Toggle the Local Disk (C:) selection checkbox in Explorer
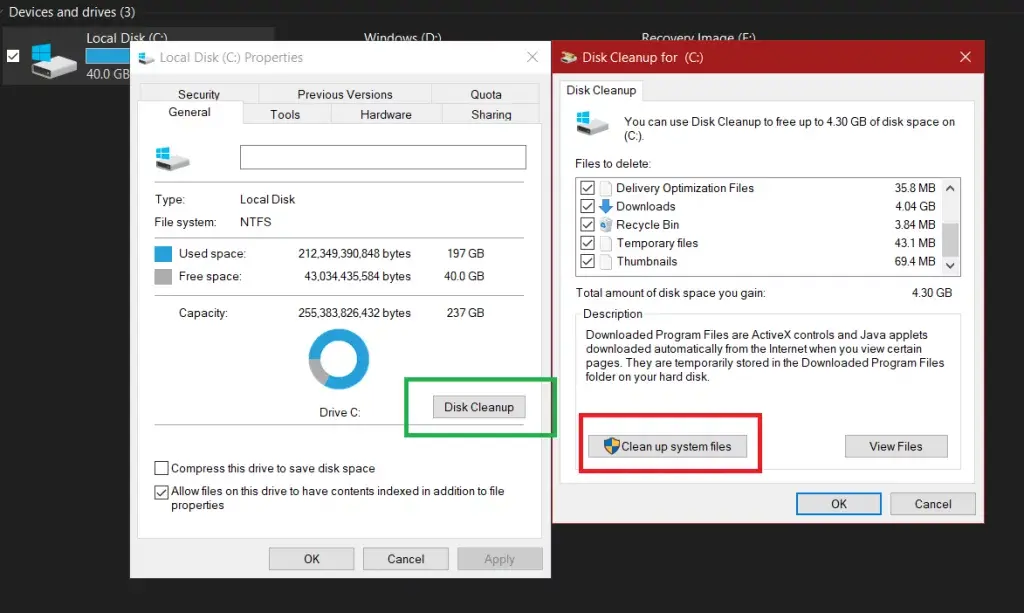Image resolution: width=1024 pixels, height=613 pixels. [x=13, y=56]
